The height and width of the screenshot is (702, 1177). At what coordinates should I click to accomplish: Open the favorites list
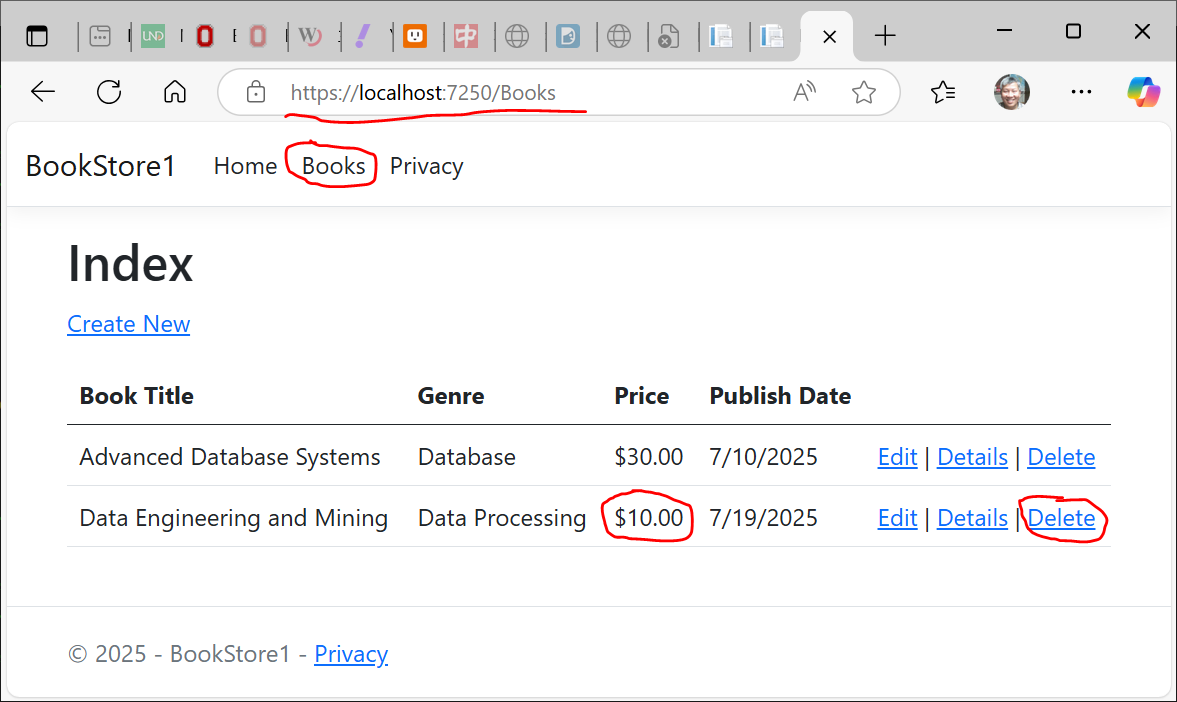pyautogui.click(x=943, y=92)
